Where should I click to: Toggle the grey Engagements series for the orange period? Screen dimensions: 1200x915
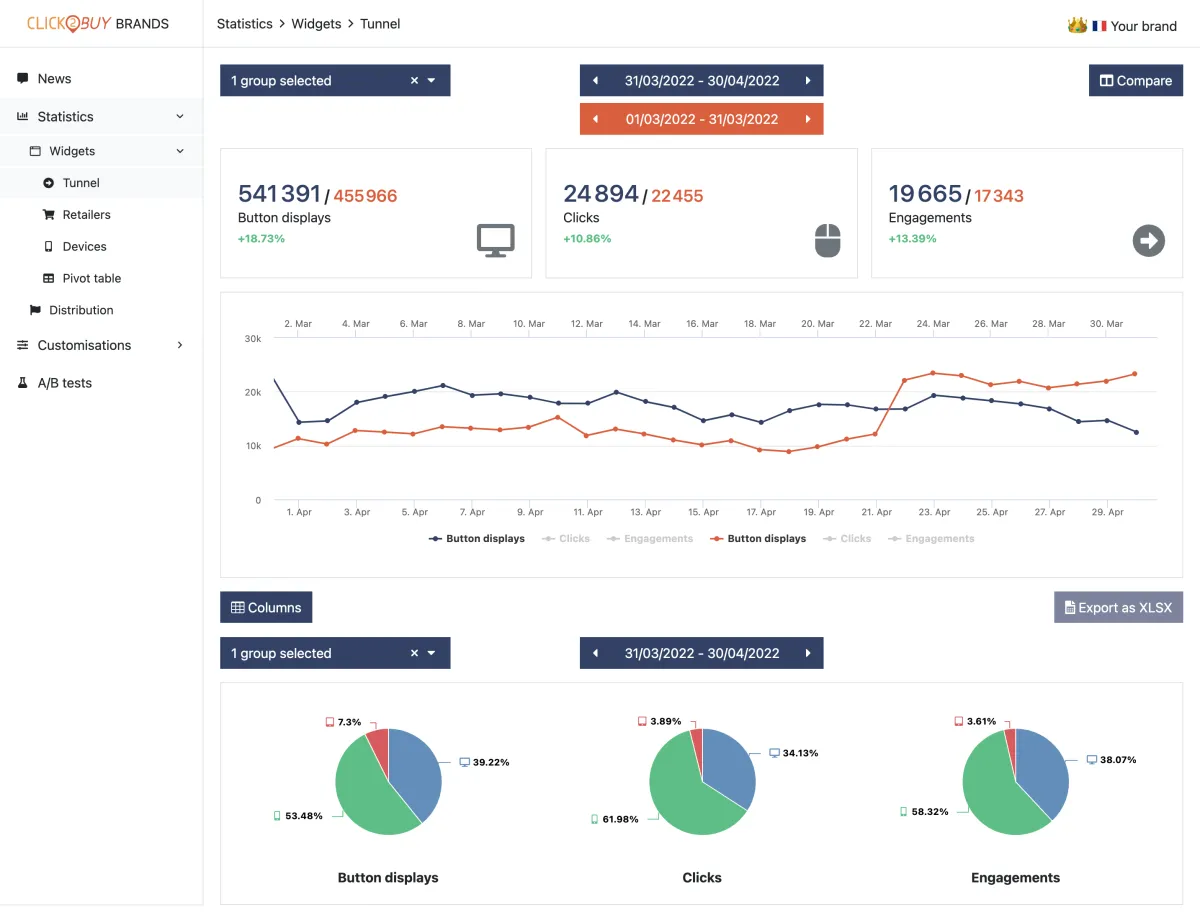[931, 538]
